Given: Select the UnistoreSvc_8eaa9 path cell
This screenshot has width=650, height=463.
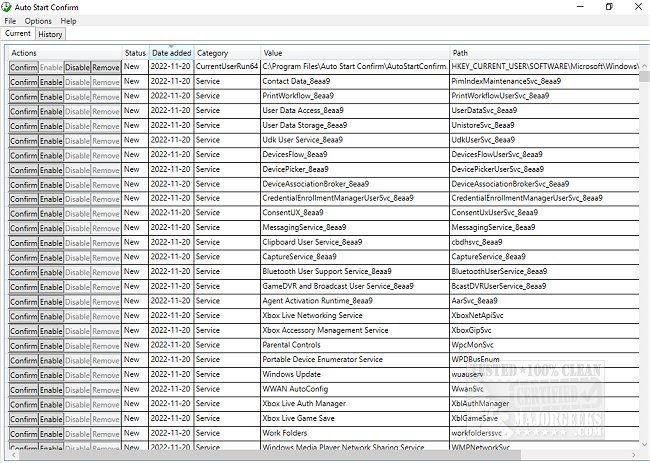Looking at the screenshot, I should pos(544,125).
